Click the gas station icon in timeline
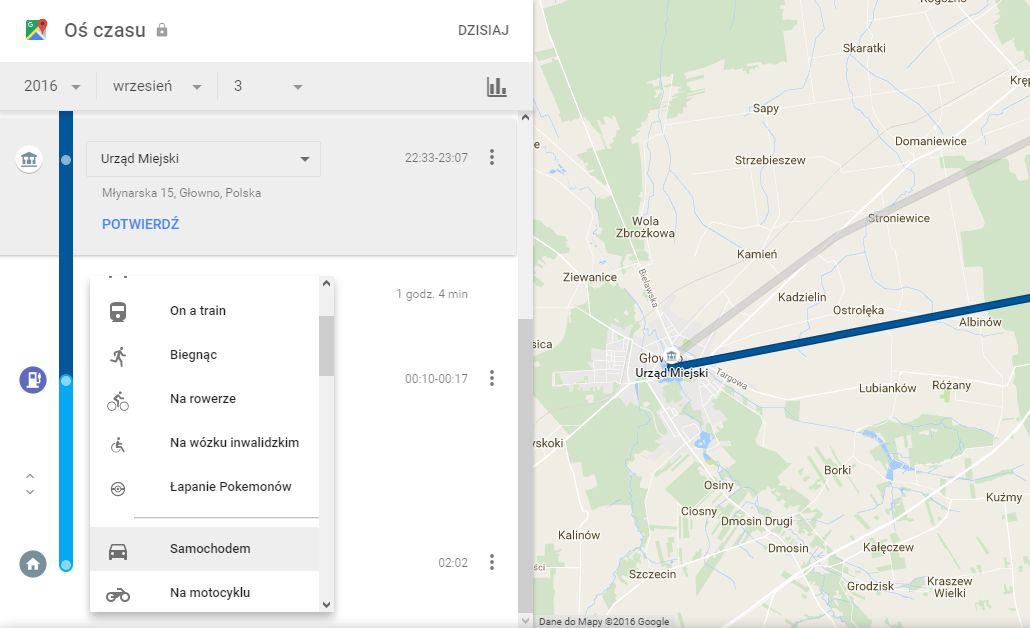The image size is (1030, 628). (x=33, y=380)
